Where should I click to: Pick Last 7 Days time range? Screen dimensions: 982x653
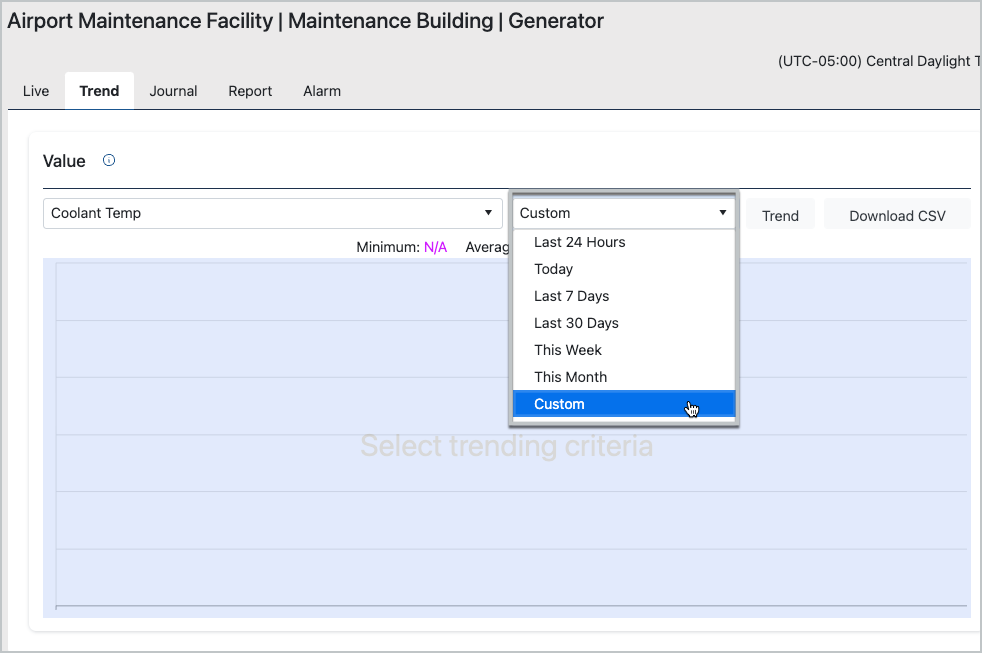pos(571,296)
